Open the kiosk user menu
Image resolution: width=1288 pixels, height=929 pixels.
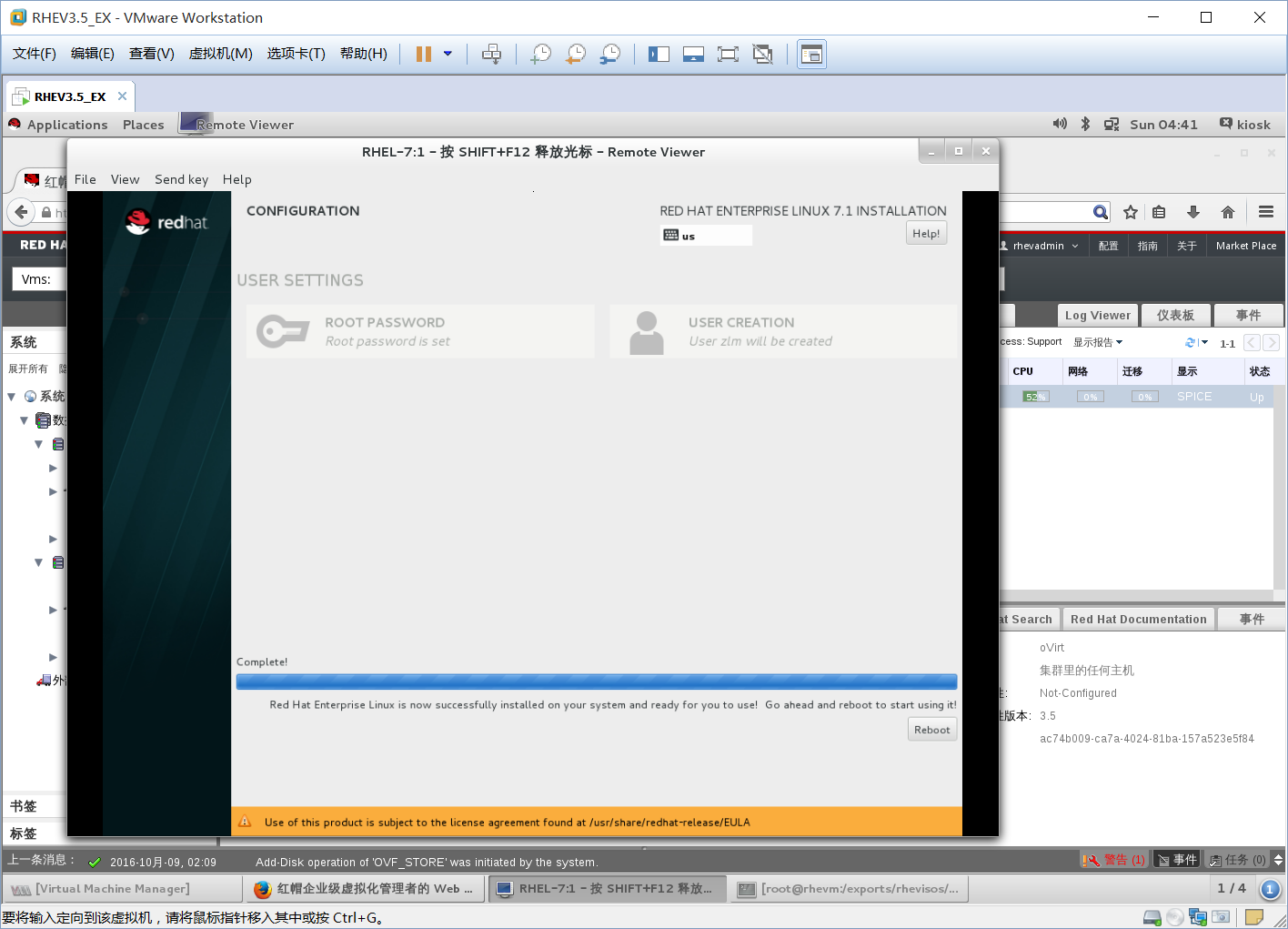click(x=1244, y=125)
